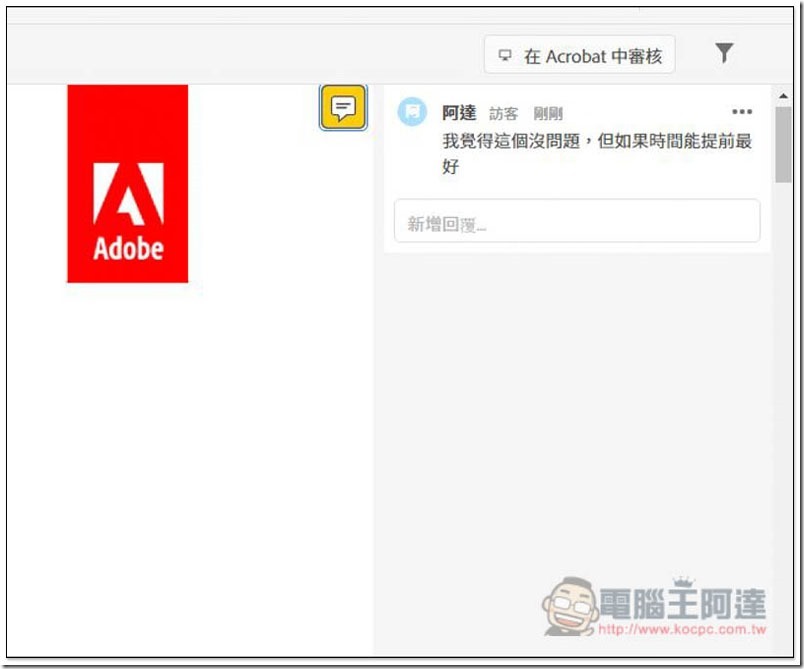Focus the 新增回覆 reply input field

(x=577, y=221)
